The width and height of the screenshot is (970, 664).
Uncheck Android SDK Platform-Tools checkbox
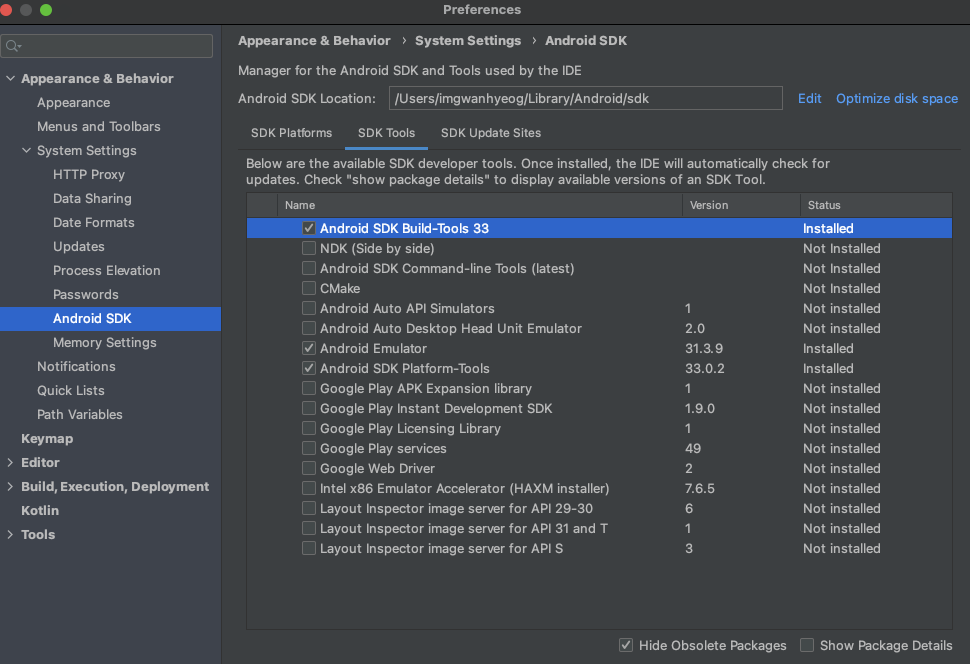[309, 368]
